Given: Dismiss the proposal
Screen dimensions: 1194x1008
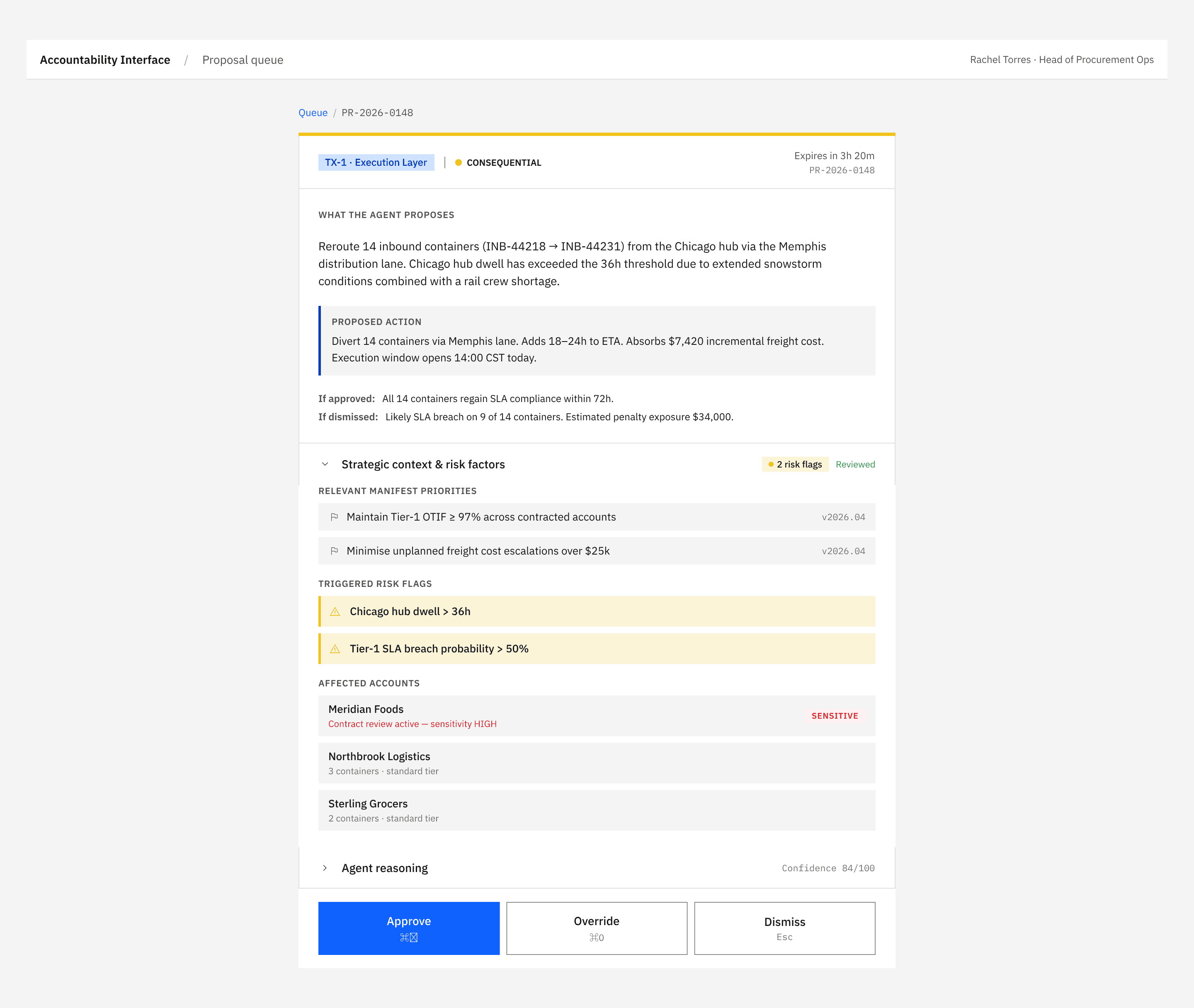Looking at the screenshot, I should pos(785,928).
